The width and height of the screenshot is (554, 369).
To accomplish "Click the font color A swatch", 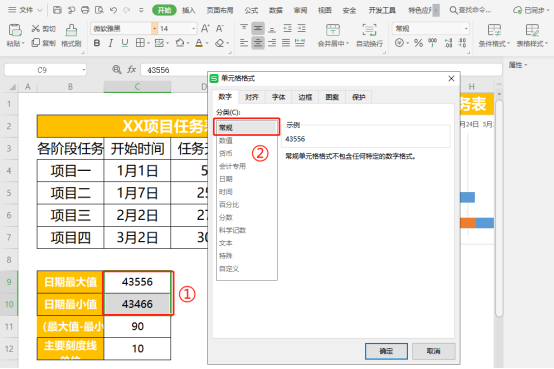I will [x=199, y=43].
